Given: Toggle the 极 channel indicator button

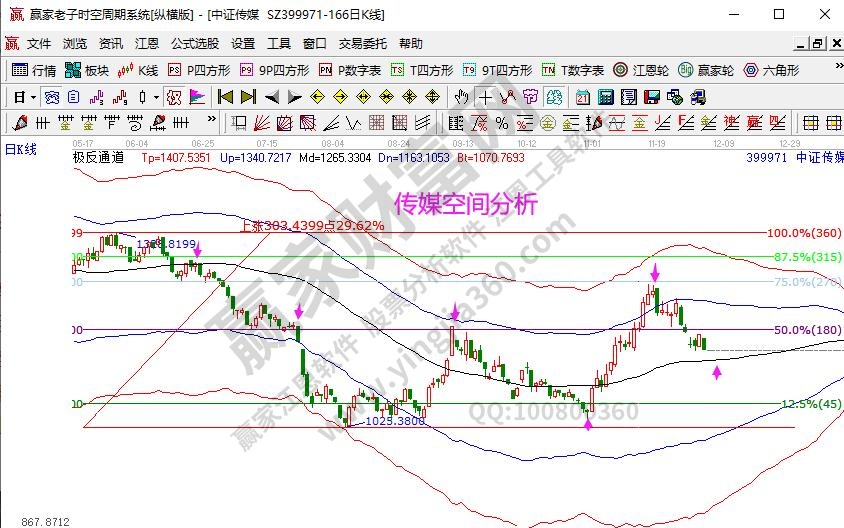Looking at the screenshot, I should coord(172,97).
